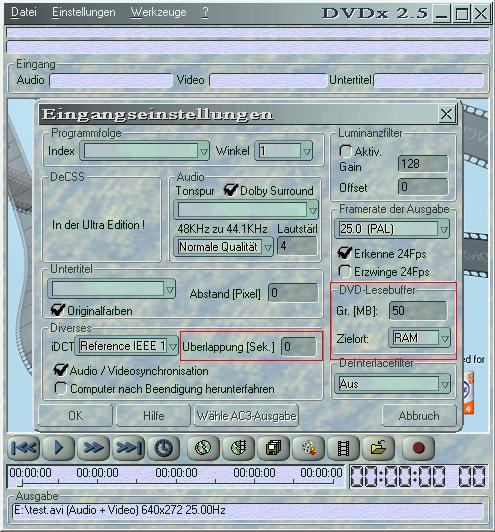Viewport: 495px width, 532px height.
Task: Click the Eingang Video field
Action: click(x=268, y=81)
